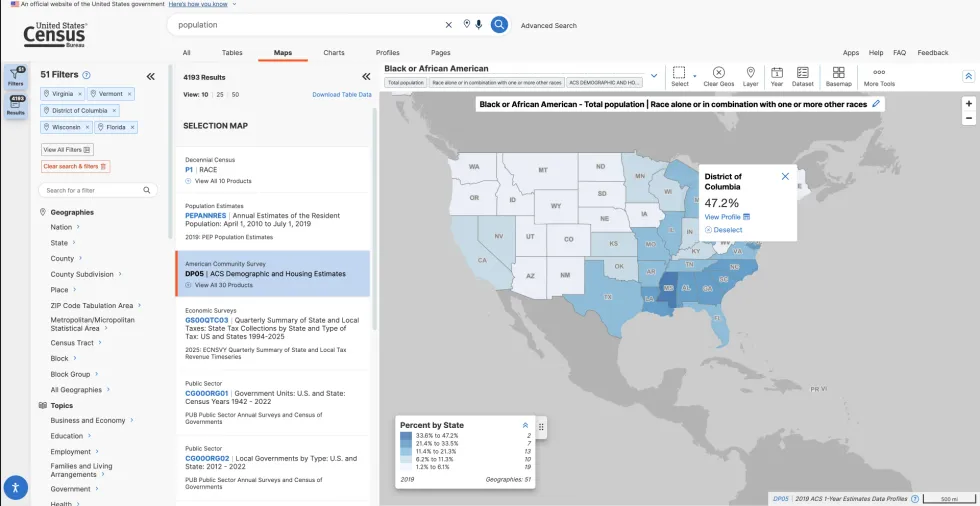
Task: Remove the Vermont filter chip
Action: 129,94
